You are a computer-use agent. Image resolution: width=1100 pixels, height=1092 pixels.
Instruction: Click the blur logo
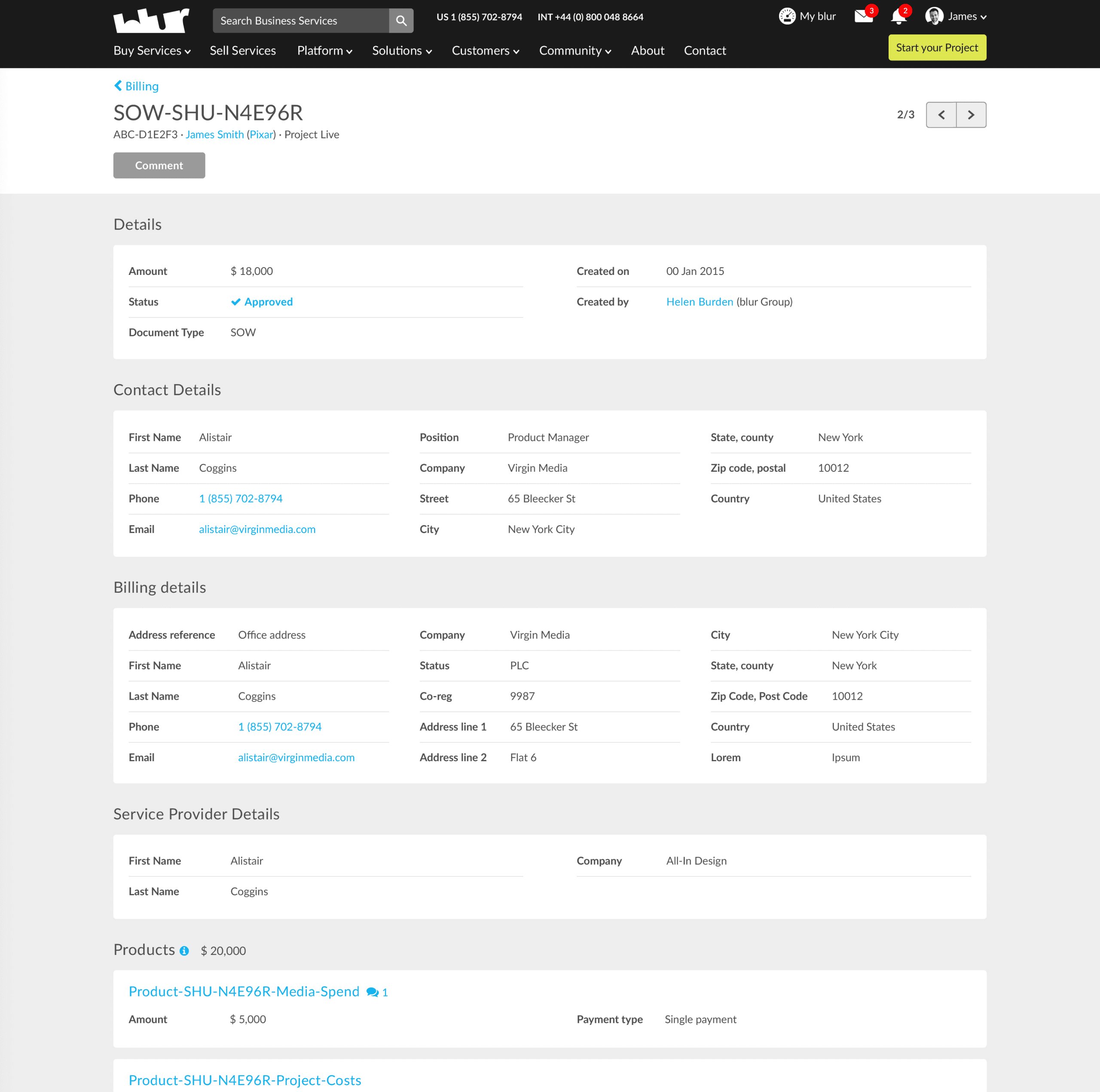tap(151, 21)
